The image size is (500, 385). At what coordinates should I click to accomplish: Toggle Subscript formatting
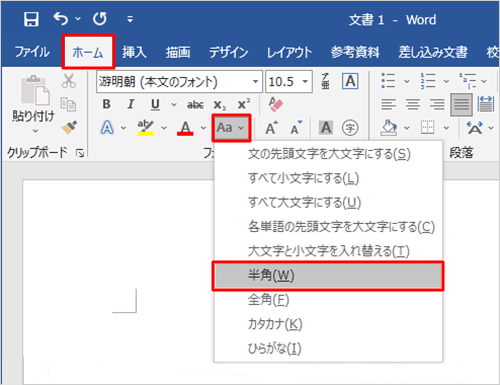coord(219,105)
